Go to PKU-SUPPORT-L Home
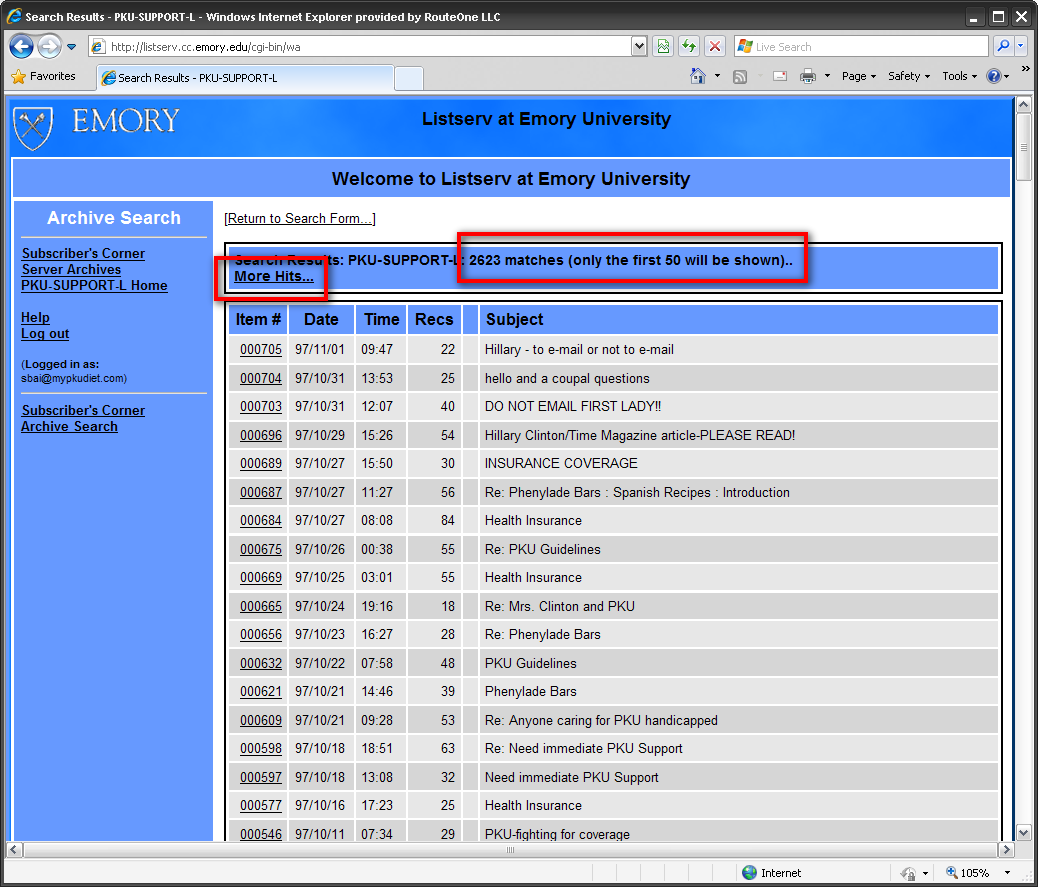This screenshot has width=1038, height=887. coord(94,285)
